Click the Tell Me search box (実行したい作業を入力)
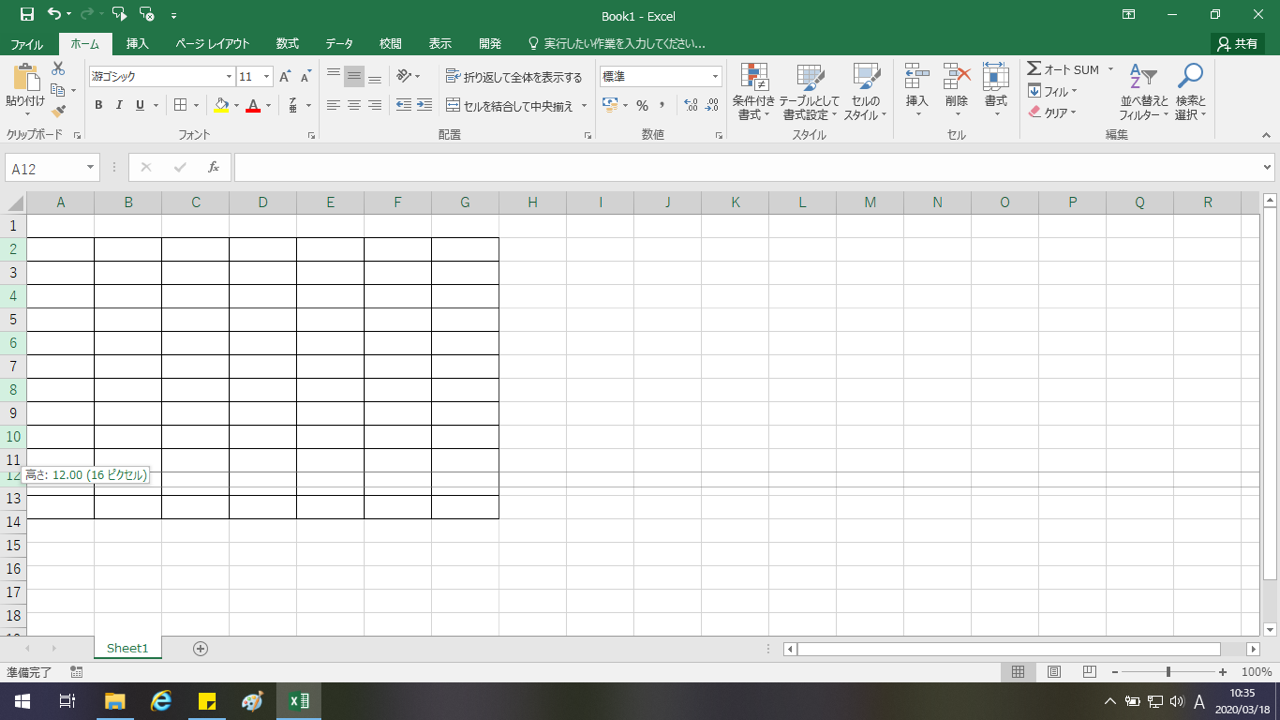 [x=616, y=44]
